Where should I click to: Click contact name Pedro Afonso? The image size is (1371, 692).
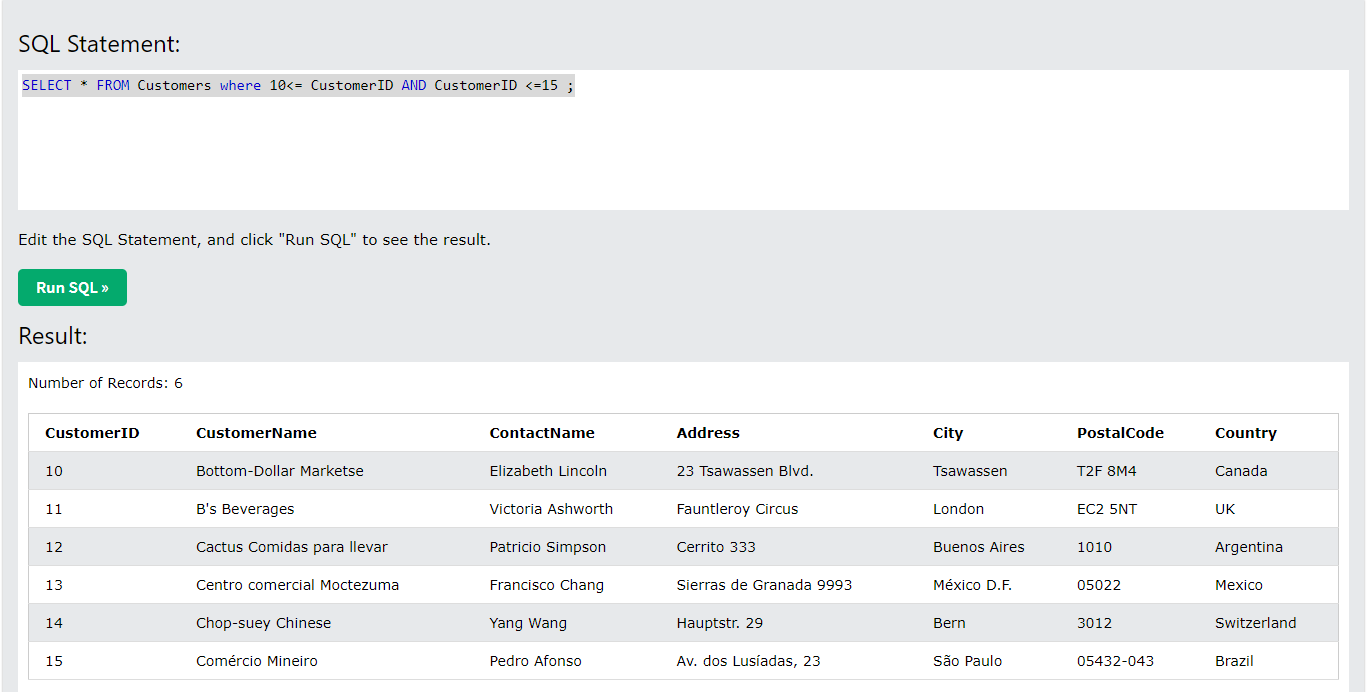click(535, 661)
